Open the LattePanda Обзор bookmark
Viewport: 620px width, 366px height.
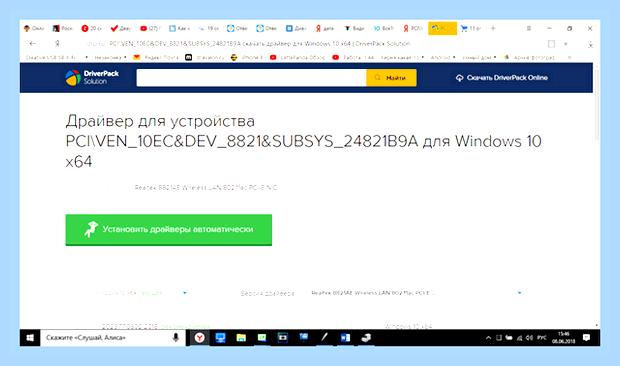point(297,57)
